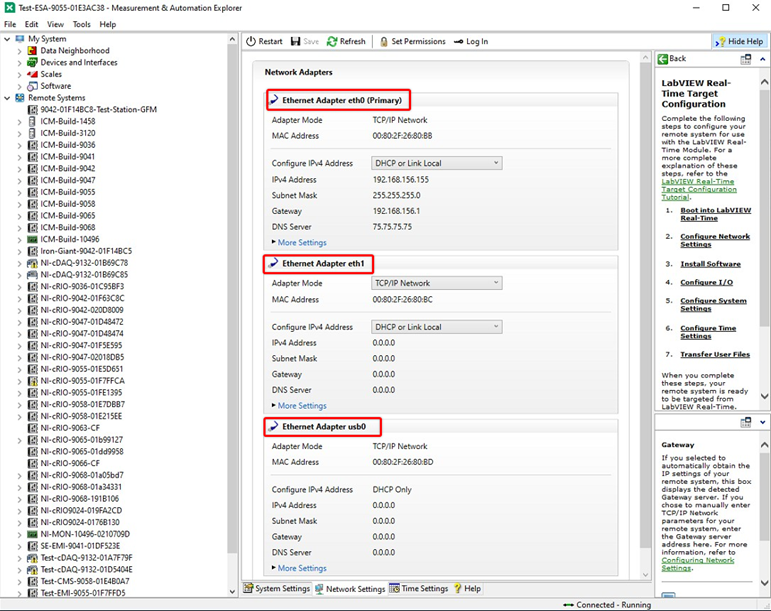Switch to System Settings tab
This screenshot has width=771, height=611.
click(x=277, y=588)
